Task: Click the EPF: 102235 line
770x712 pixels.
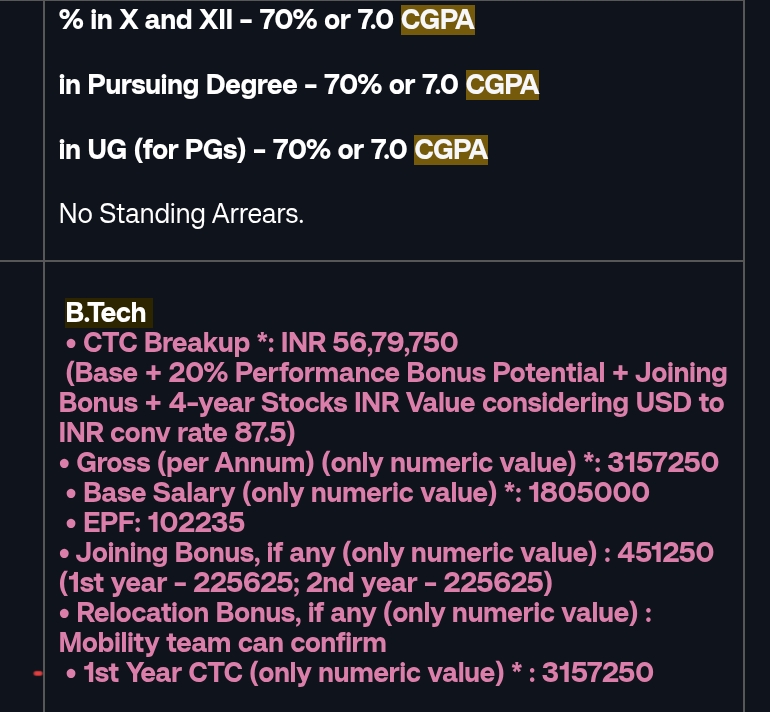Action: click(155, 522)
